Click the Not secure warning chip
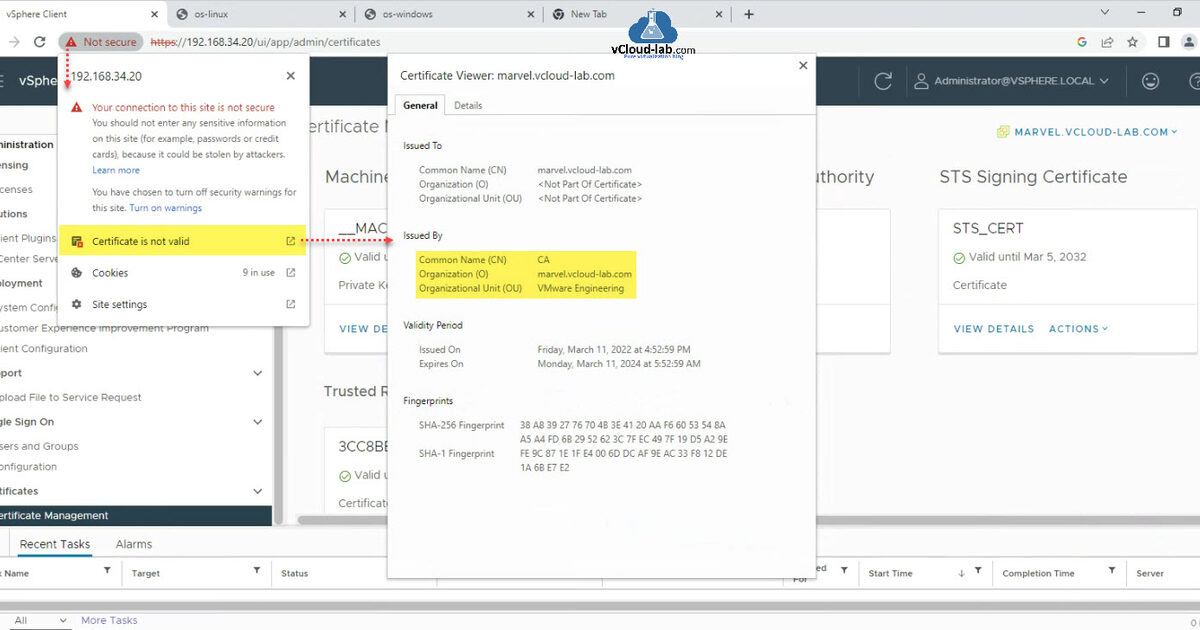This screenshot has height=630, width=1200. 101,42
